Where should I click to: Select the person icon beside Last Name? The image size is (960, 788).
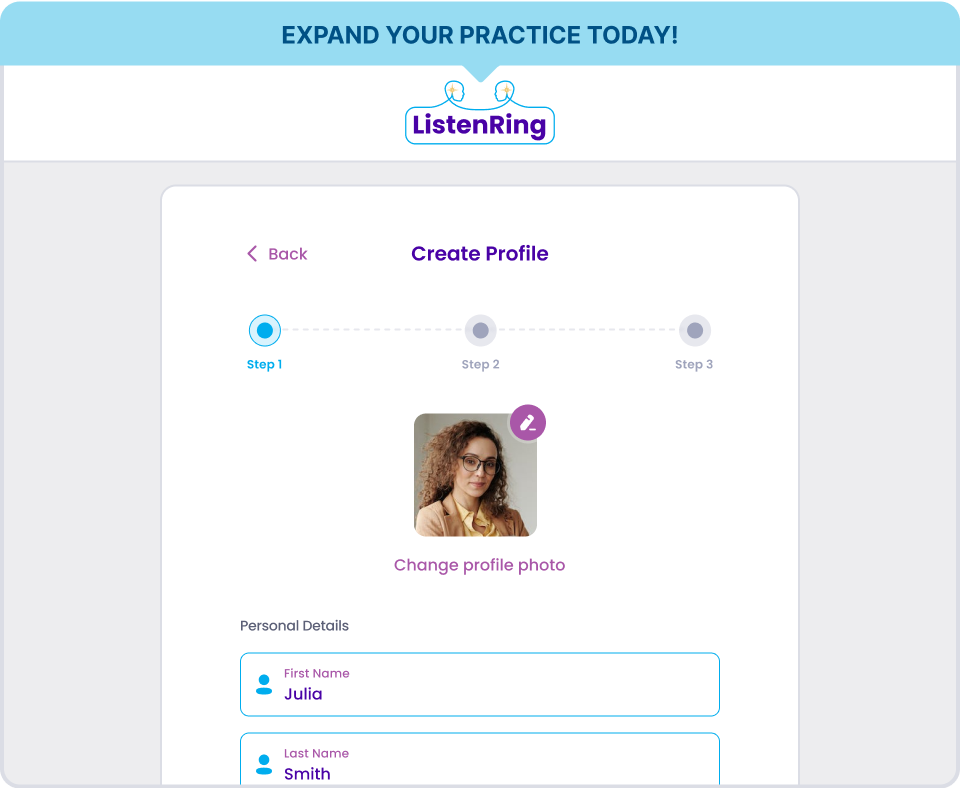click(263, 763)
